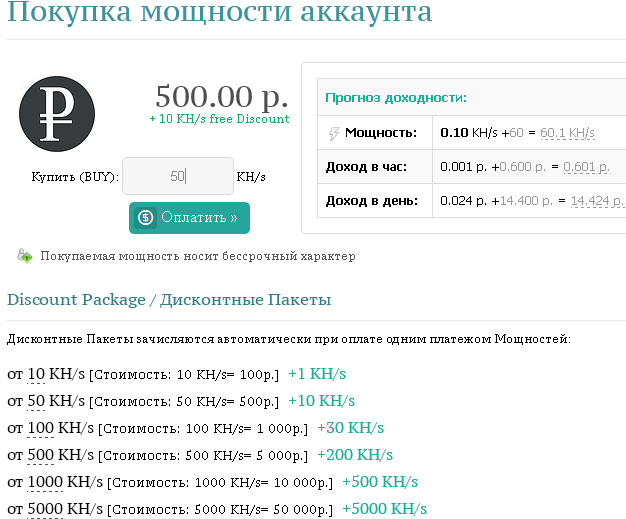Click the 1000 KH/s discount package link
This screenshot has width=626, height=519.
click(x=45, y=482)
